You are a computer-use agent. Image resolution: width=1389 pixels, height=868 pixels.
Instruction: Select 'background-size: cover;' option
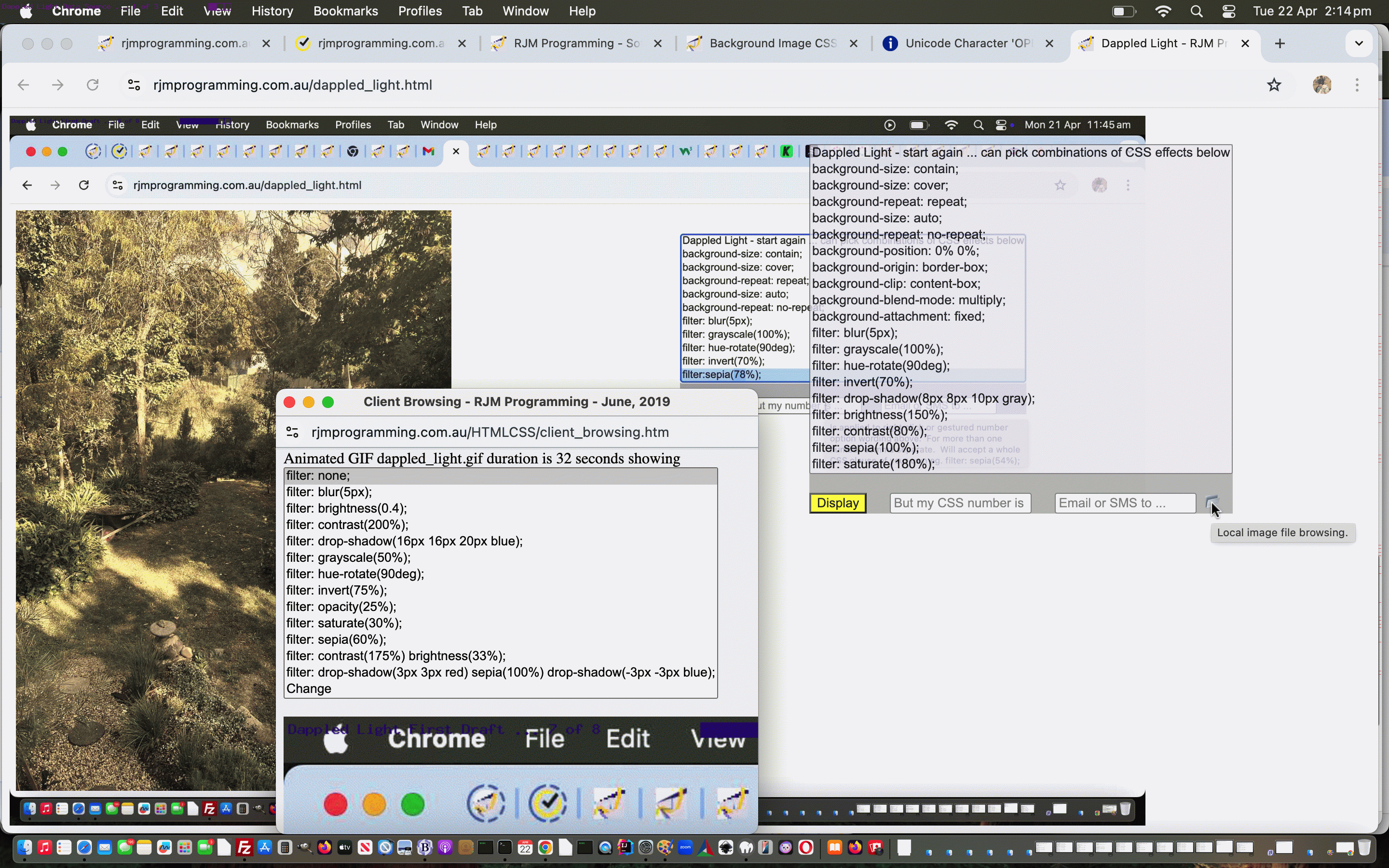1020,186
